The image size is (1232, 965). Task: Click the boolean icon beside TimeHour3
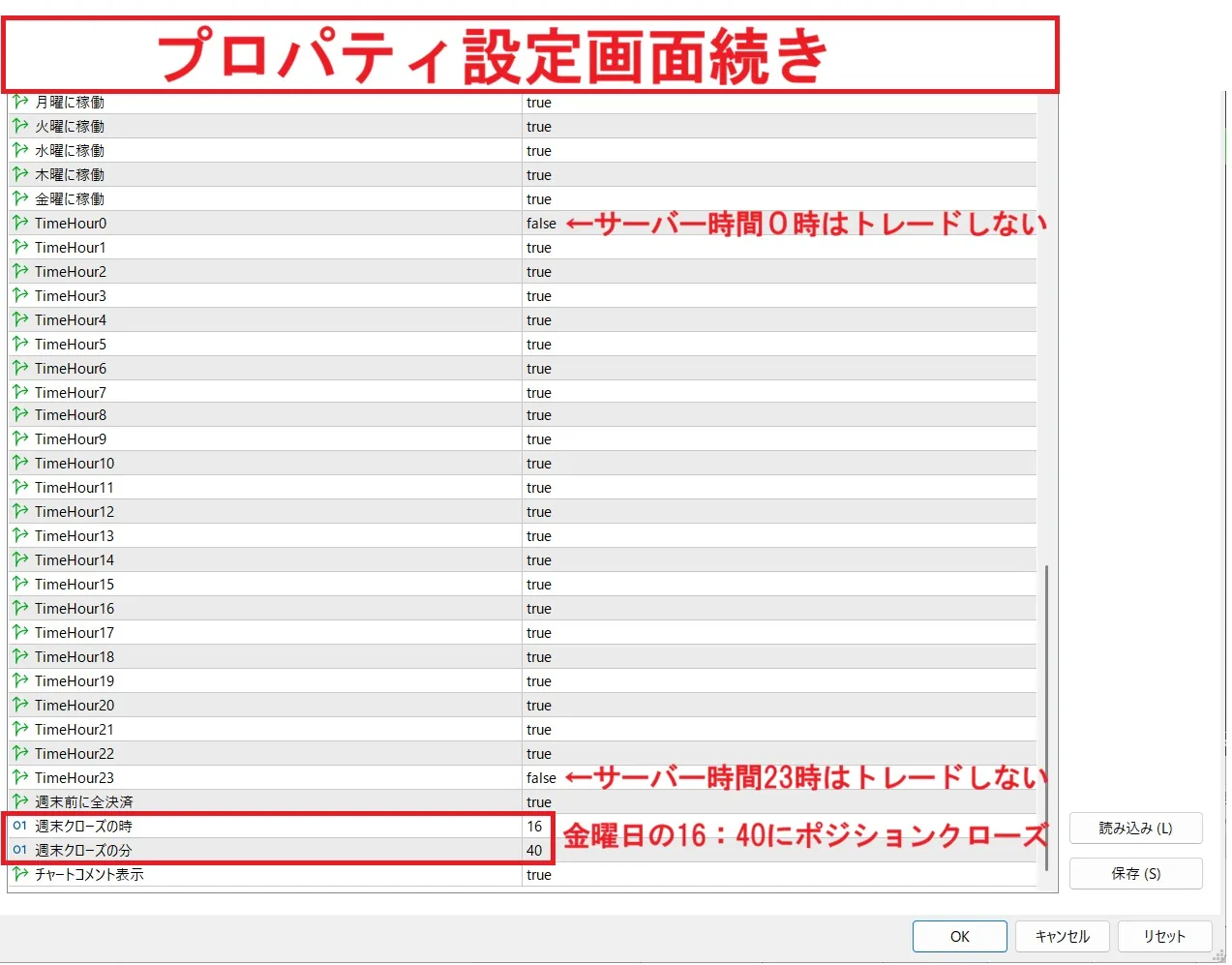click(x=20, y=295)
